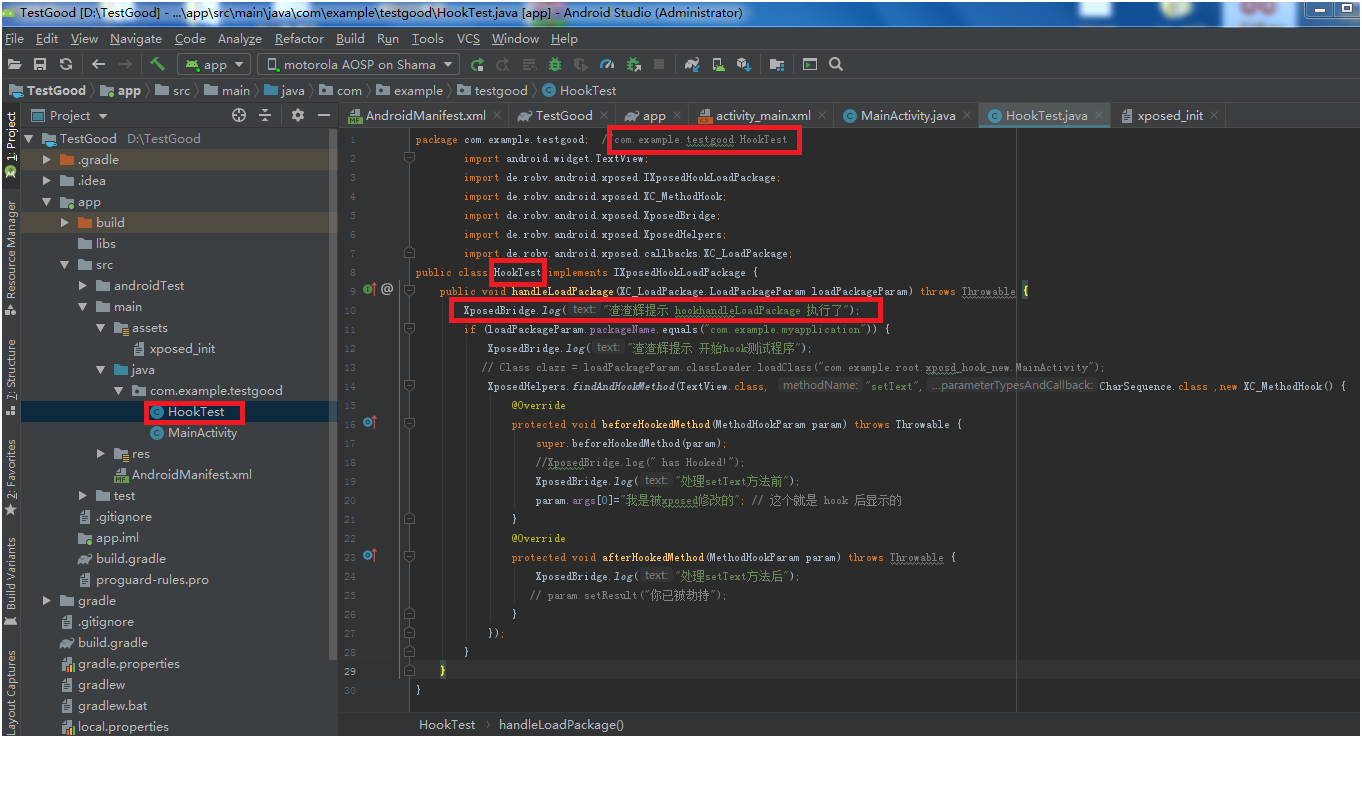
Task: Click the override gutter icon on line 23
Action: [370, 556]
